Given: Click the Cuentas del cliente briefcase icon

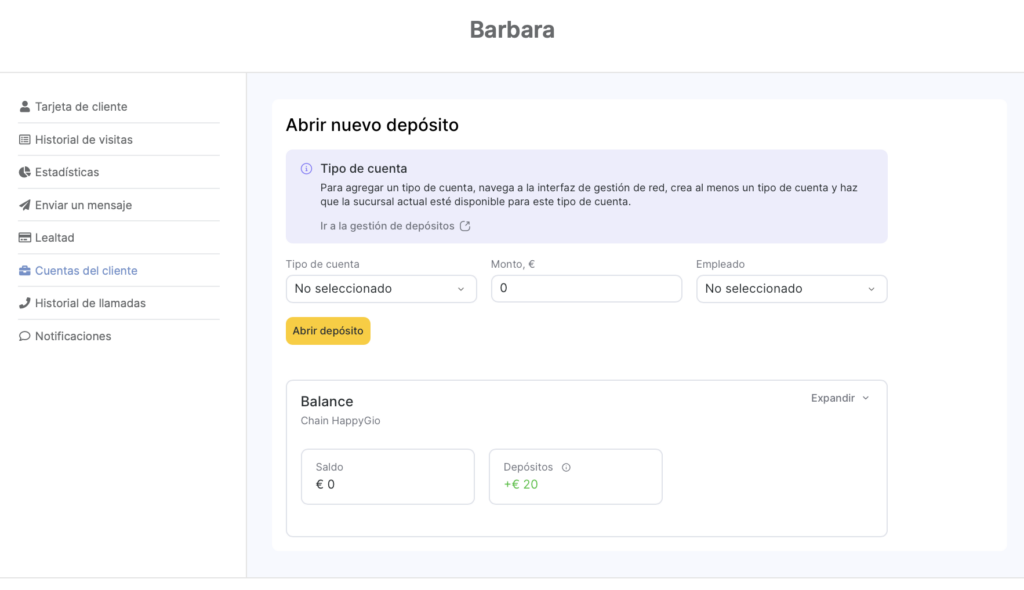Looking at the screenshot, I should pyautogui.click(x=25, y=271).
